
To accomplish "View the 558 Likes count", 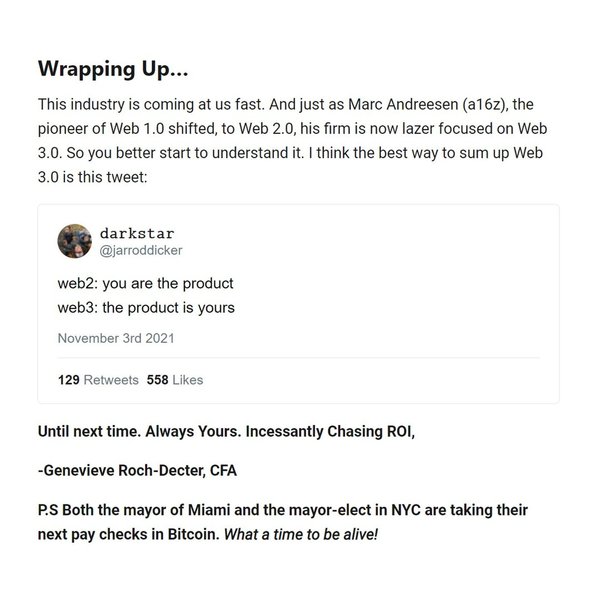I will pos(175,380).
